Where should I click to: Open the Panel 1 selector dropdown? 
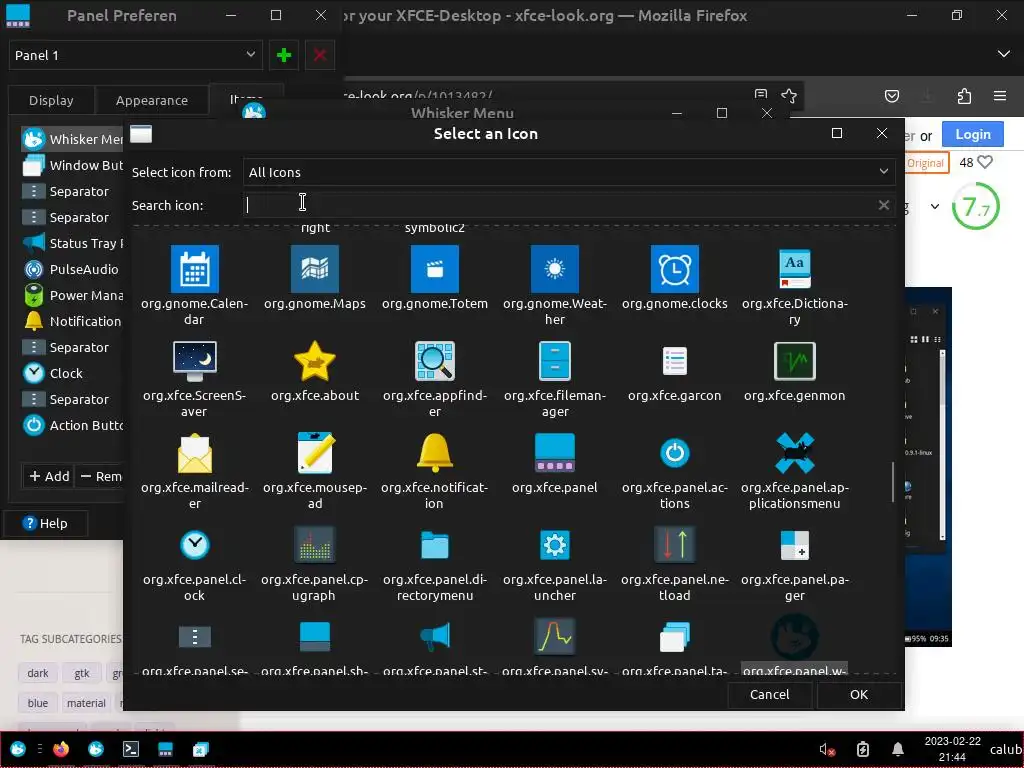click(136, 56)
